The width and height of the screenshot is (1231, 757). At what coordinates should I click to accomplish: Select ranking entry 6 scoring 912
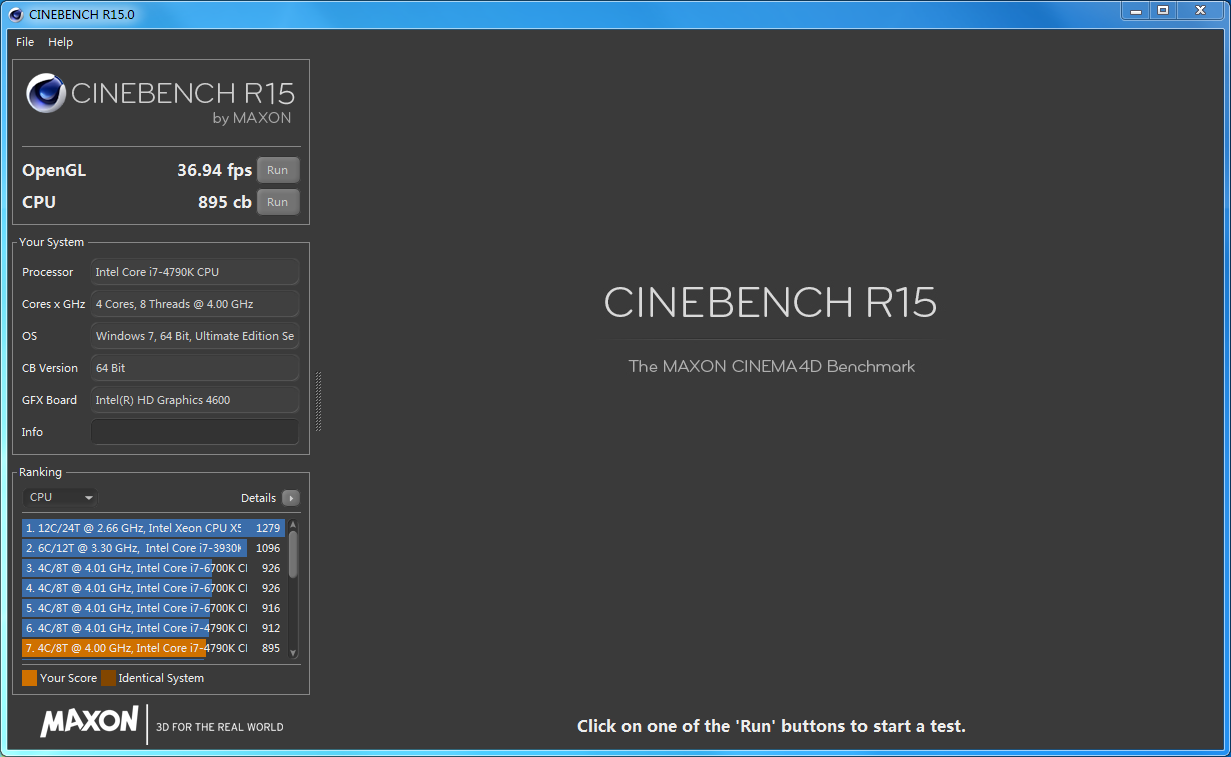pyautogui.click(x=154, y=628)
